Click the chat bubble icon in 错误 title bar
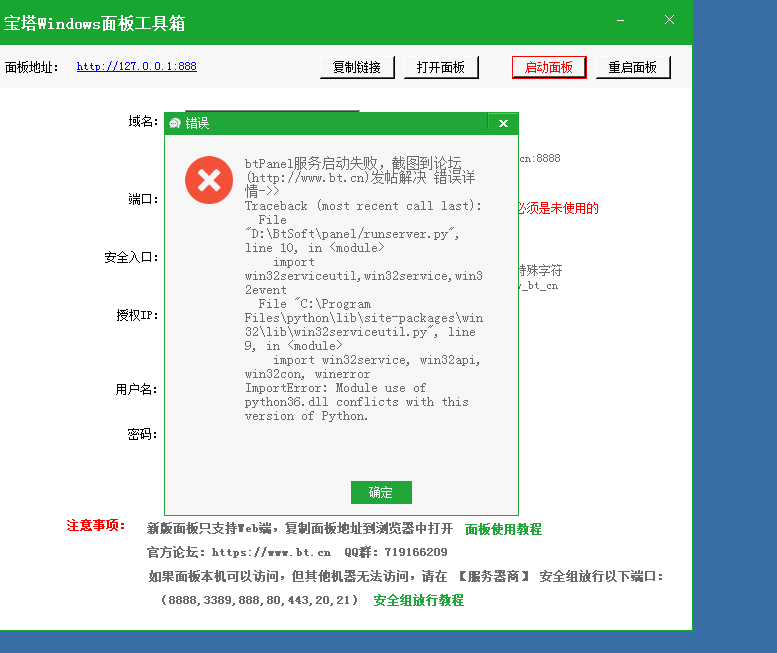The width and height of the screenshot is (777, 653). 174,123
